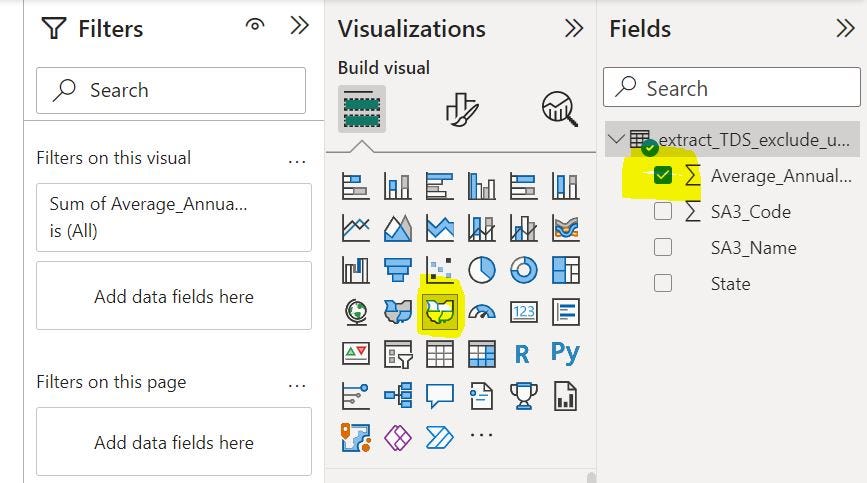Screen dimensions: 867x483
Task: Add a Python visual
Action: coord(565,353)
